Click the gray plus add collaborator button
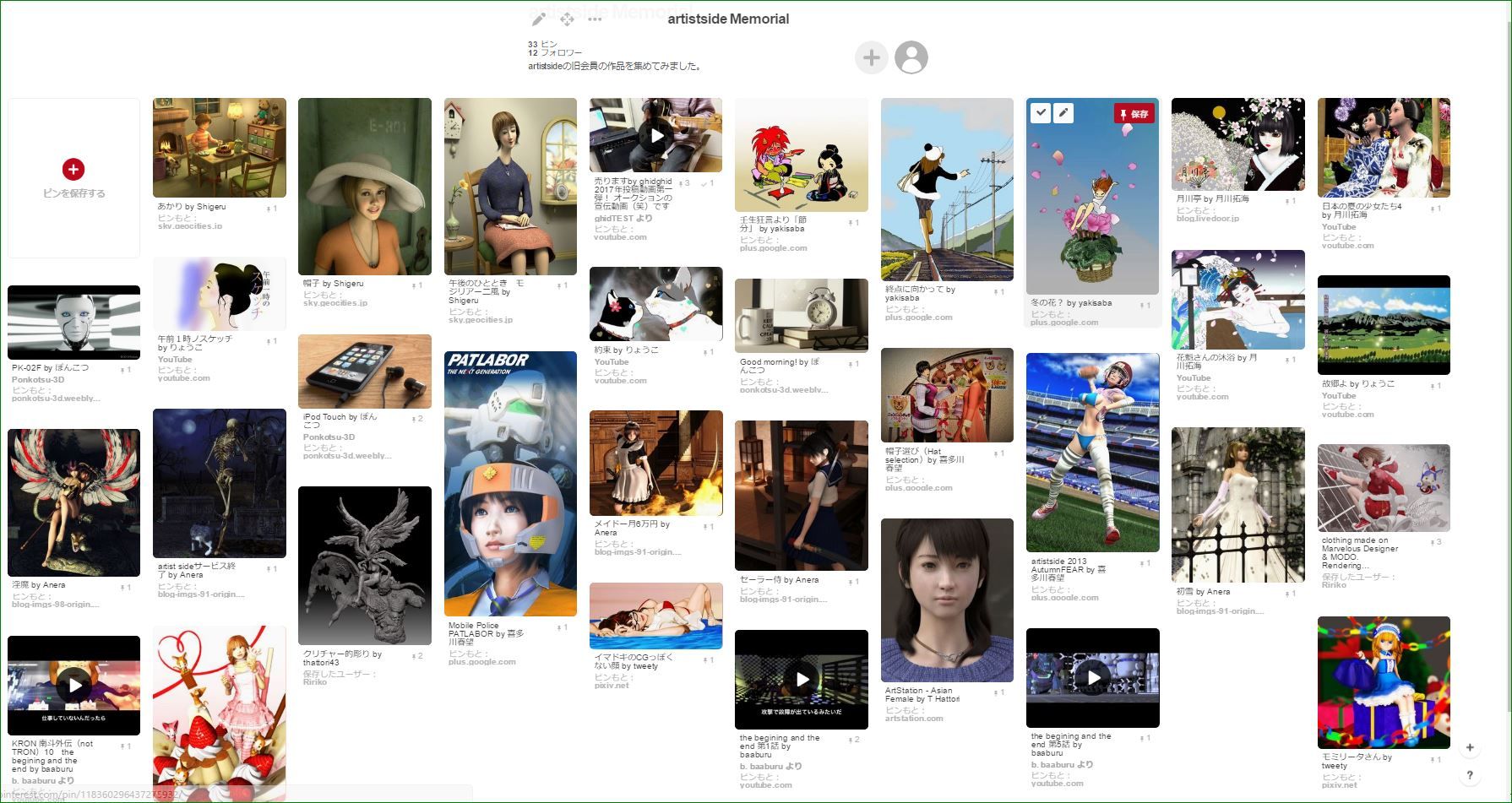 pos(871,57)
